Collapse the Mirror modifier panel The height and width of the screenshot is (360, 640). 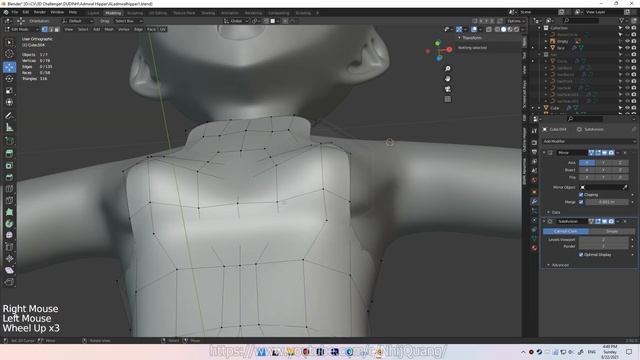pos(544,153)
